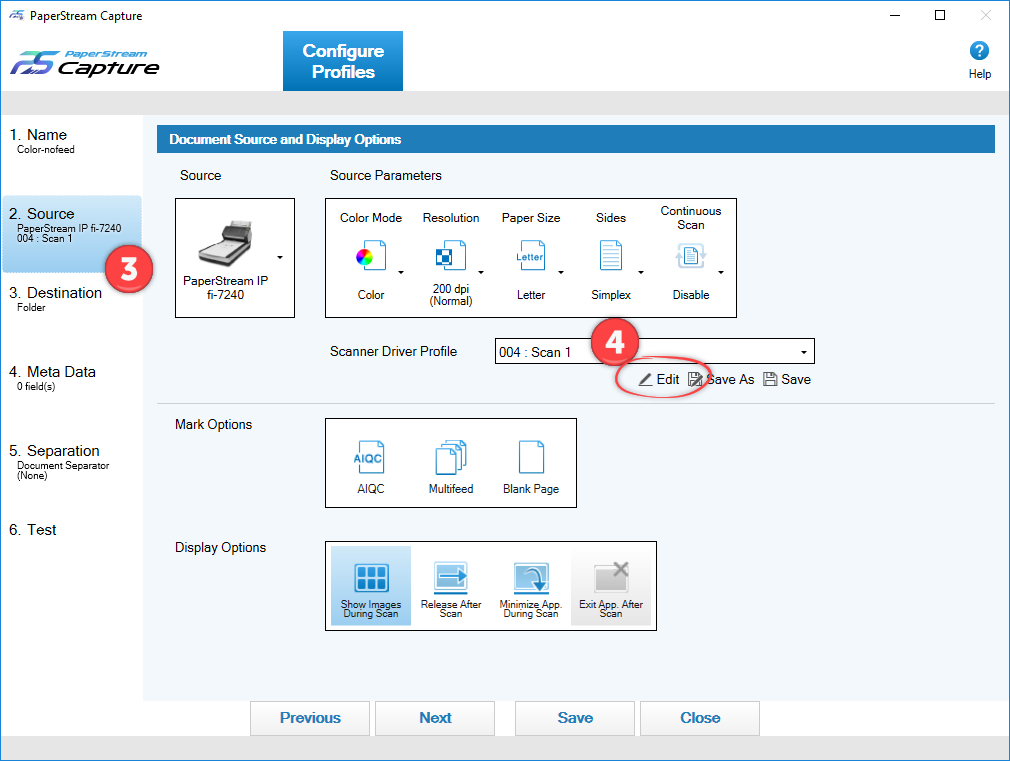The image size is (1010, 761).
Task: Toggle Show Images During Scan
Action: point(371,586)
